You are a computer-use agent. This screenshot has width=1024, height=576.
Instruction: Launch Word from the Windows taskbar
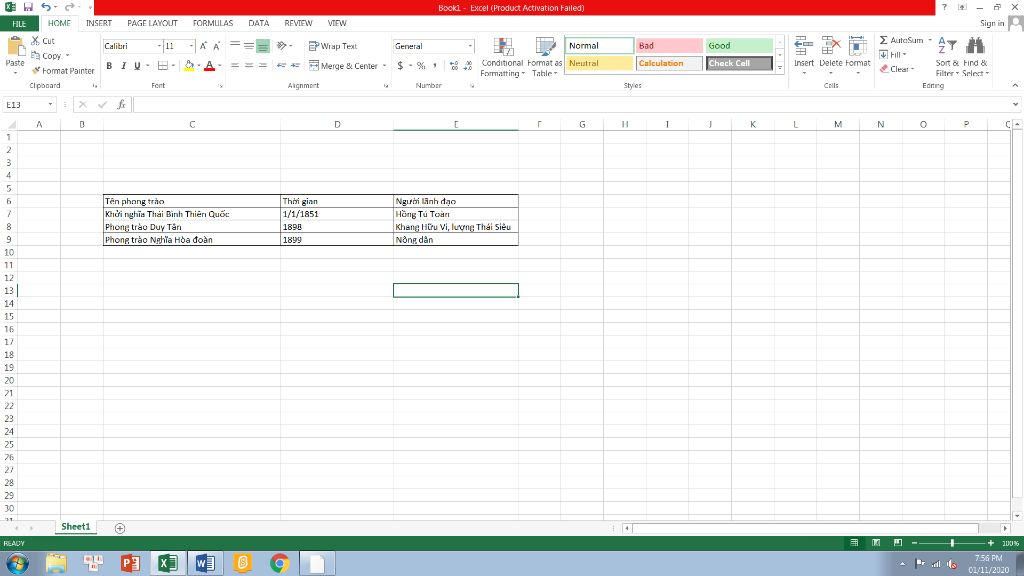[204, 563]
